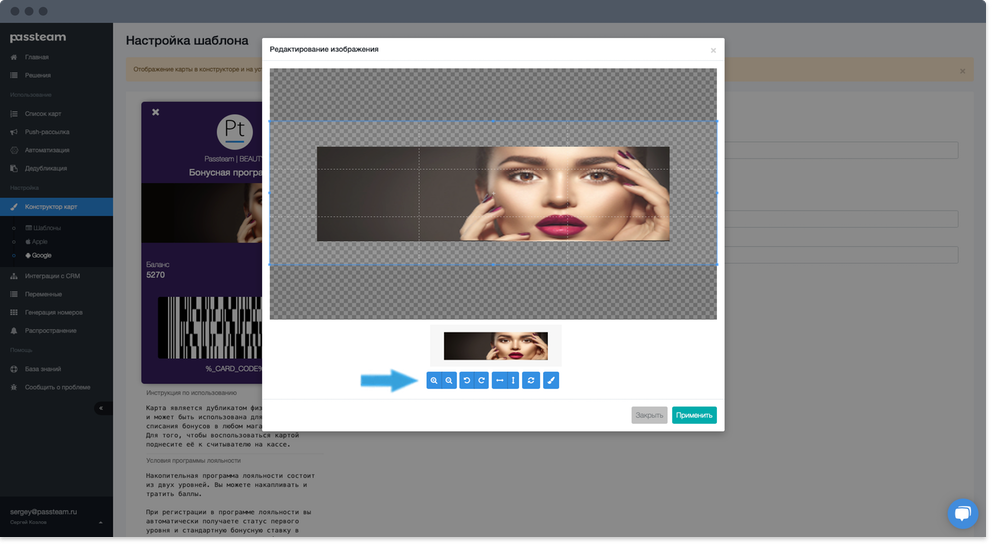Open Google submenu item

tap(38, 256)
